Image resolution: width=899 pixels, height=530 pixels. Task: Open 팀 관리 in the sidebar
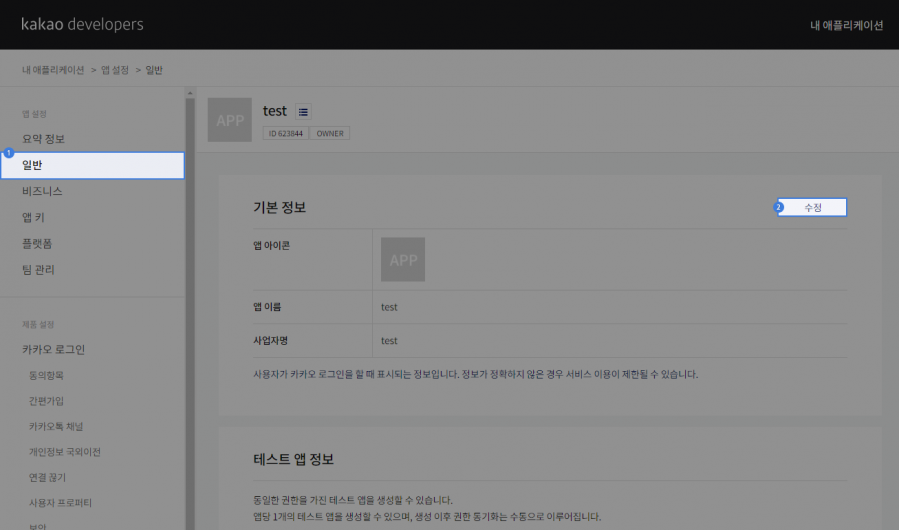pos(38,269)
